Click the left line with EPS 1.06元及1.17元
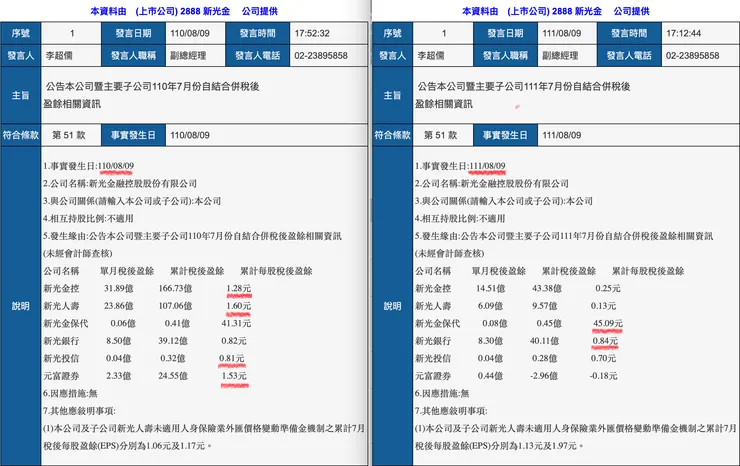This screenshot has height=466, width=740. (x=128, y=446)
